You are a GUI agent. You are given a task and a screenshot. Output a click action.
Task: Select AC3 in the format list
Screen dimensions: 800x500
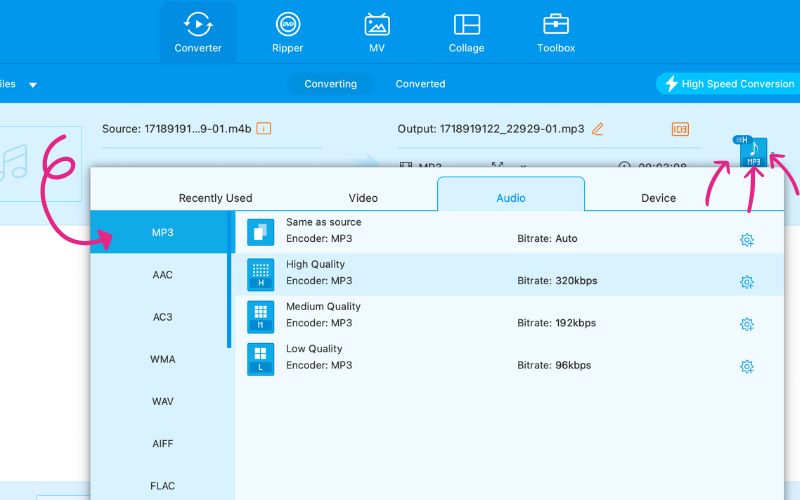(x=162, y=317)
